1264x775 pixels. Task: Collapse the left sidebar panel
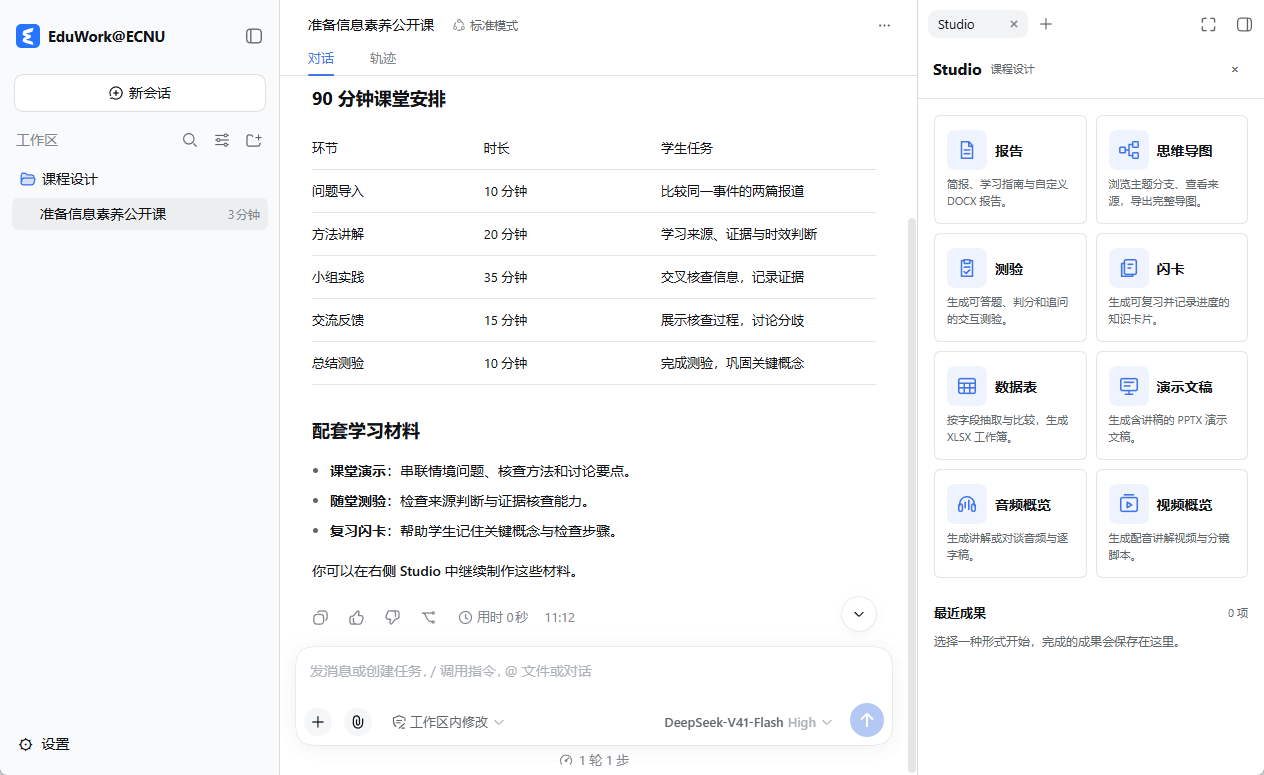(254, 36)
